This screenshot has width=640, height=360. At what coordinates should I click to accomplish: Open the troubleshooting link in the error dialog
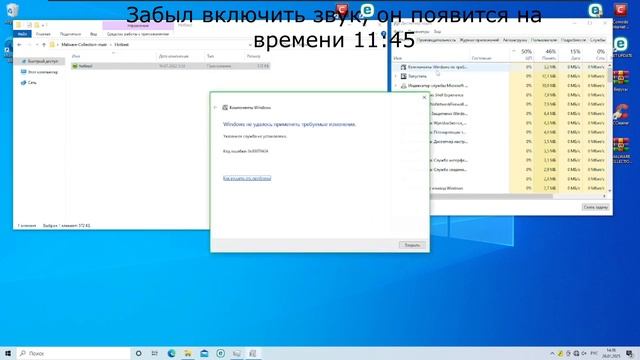247,178
